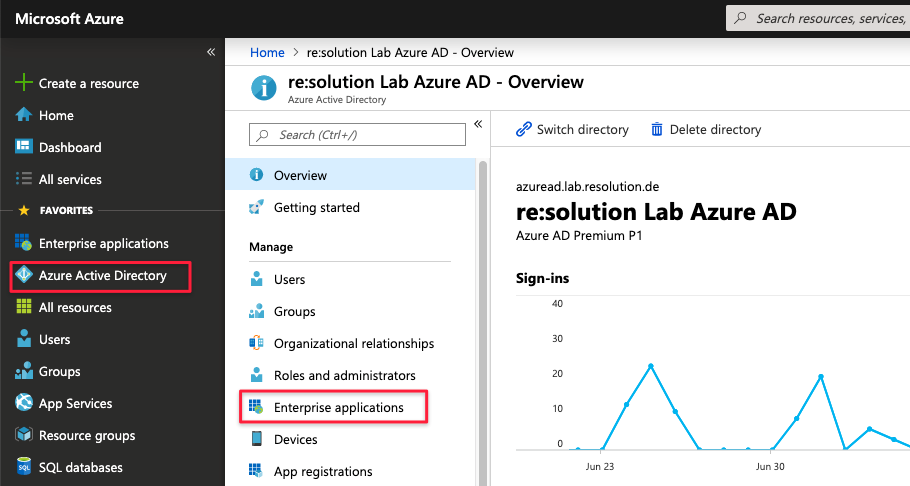910x486 pixels.
Task: Click the All resources grid icon
Action: pyautogui.click(x=24, y=307)
